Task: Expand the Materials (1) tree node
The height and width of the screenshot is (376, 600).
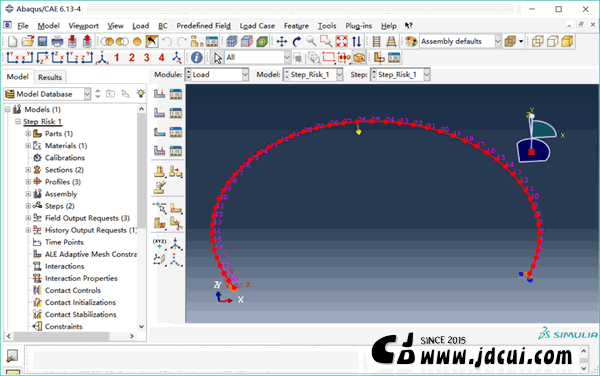Action: point(28,146)
